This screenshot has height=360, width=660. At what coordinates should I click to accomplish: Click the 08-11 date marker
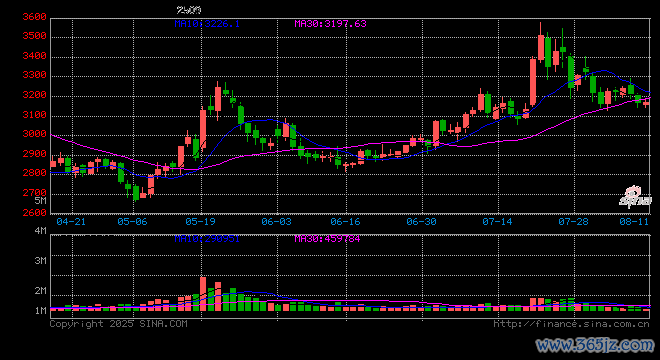click(634, 221)
